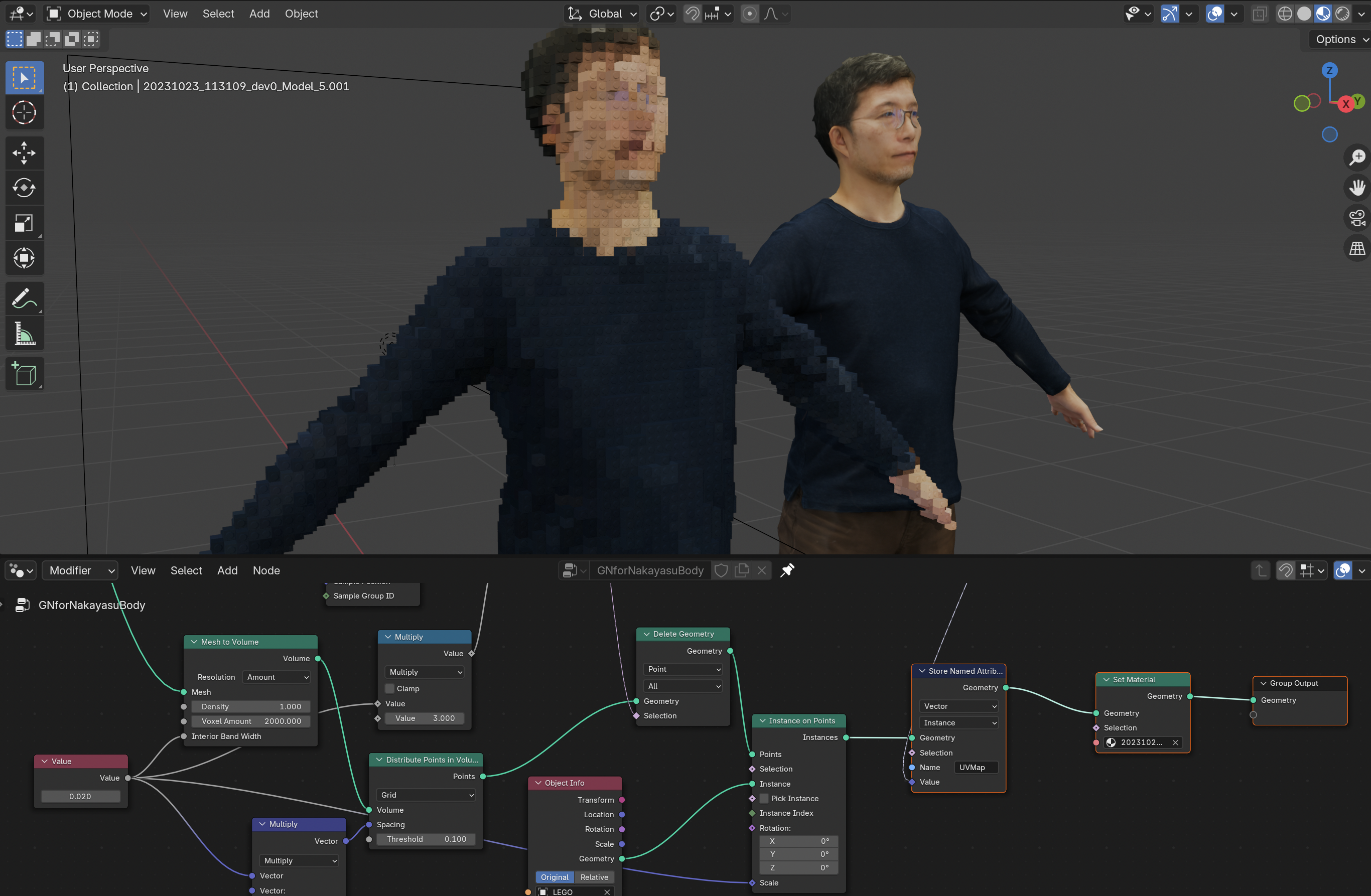Activate the Scale tool

tap(24, 223)
